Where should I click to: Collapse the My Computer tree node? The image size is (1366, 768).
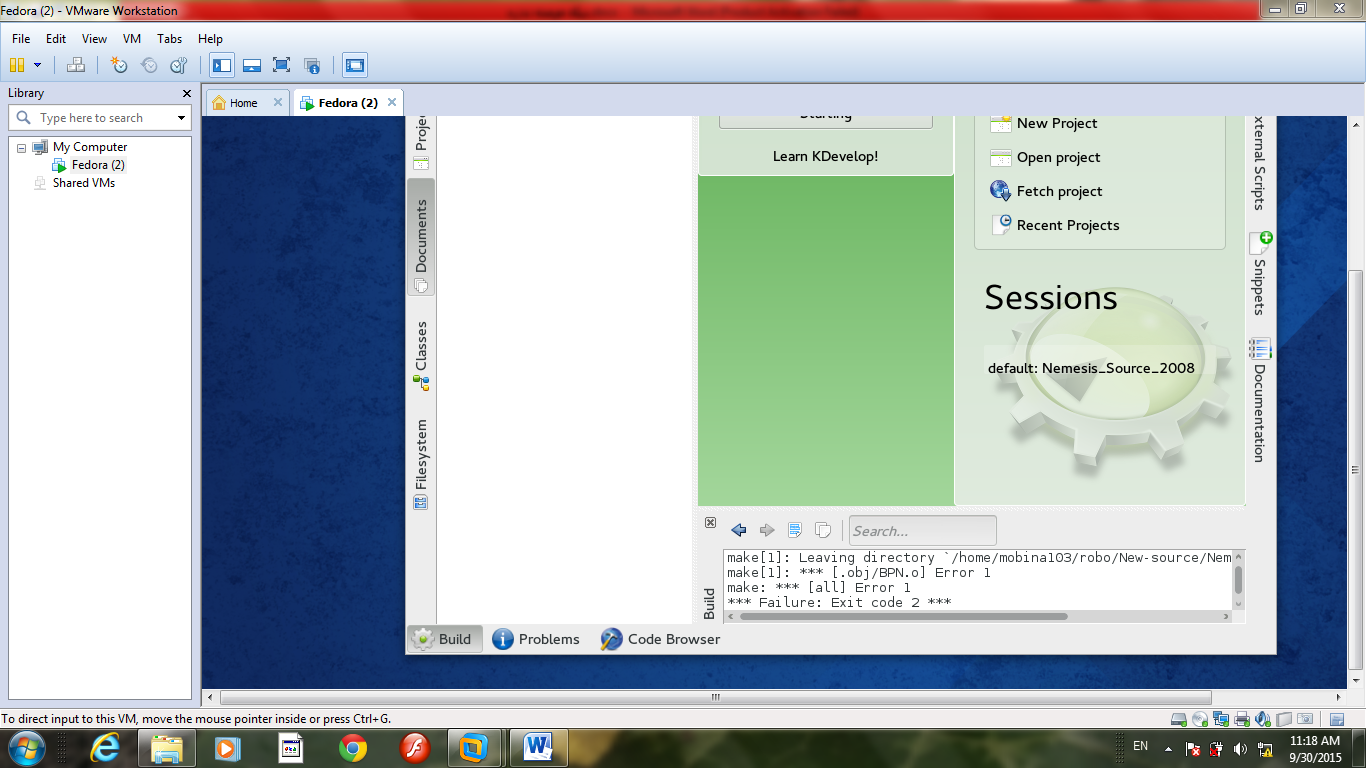21,147
